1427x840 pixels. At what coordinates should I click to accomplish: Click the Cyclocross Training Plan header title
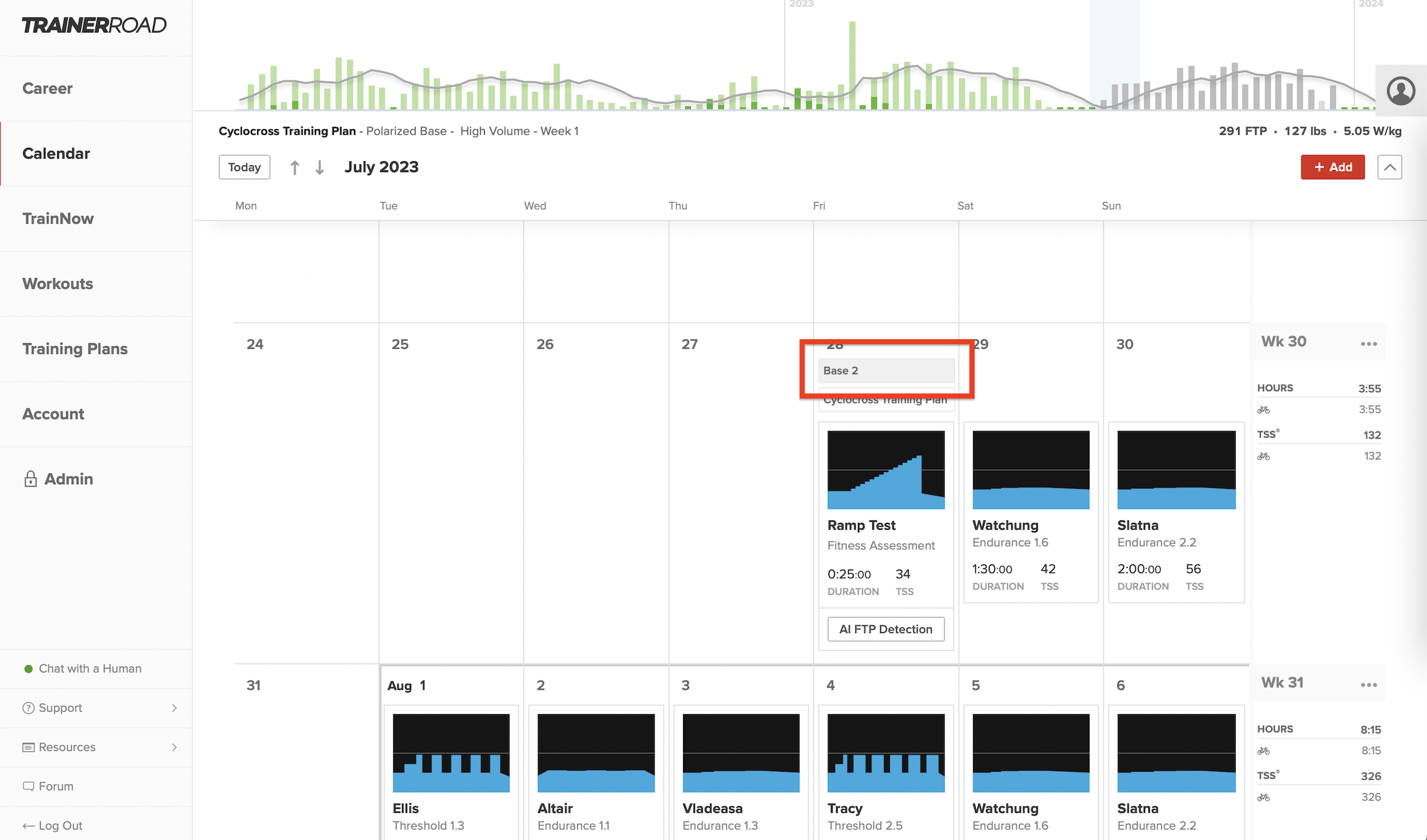(287, 131)
